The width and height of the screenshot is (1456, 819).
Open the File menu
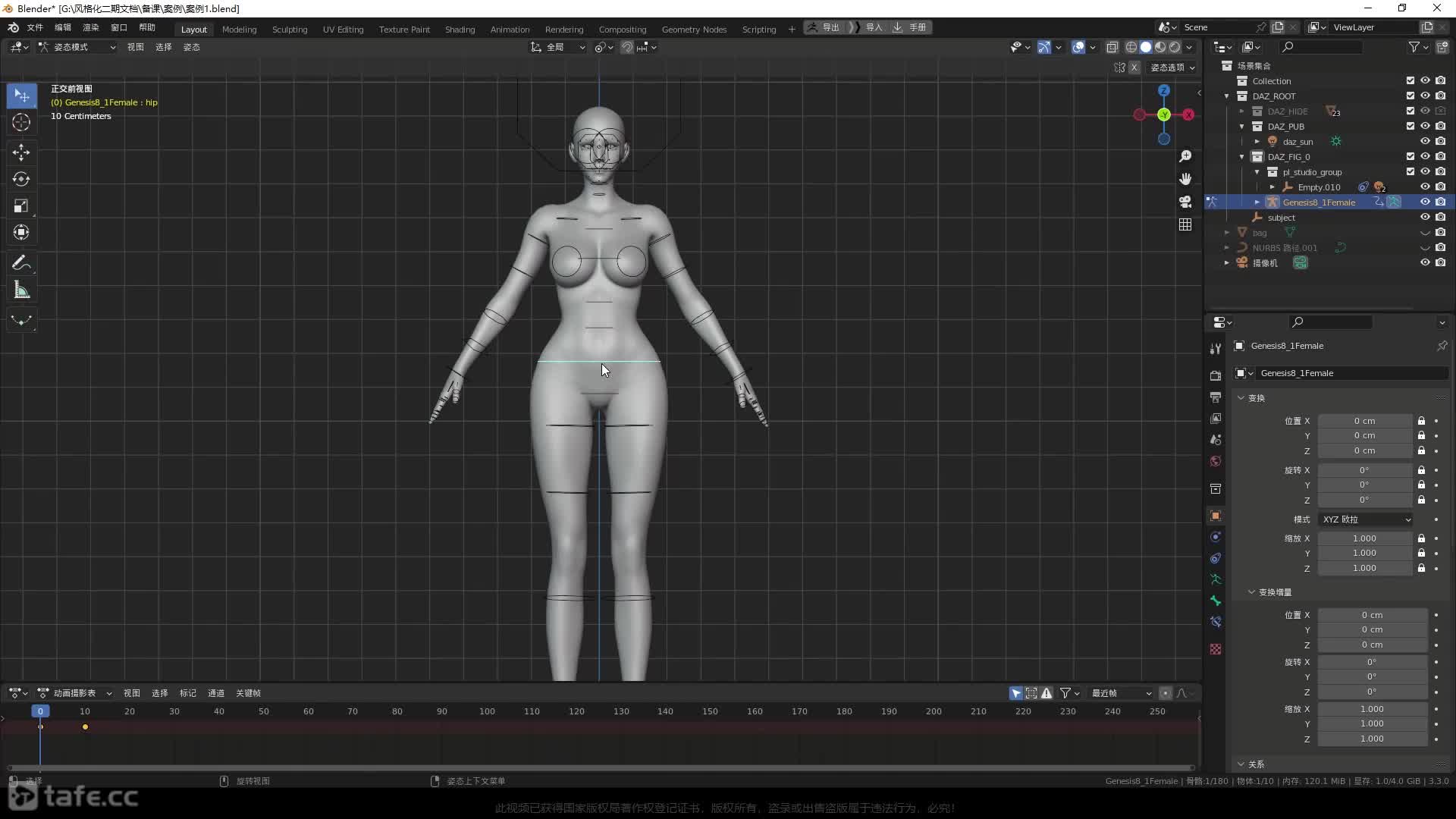(x=35, y=27)
